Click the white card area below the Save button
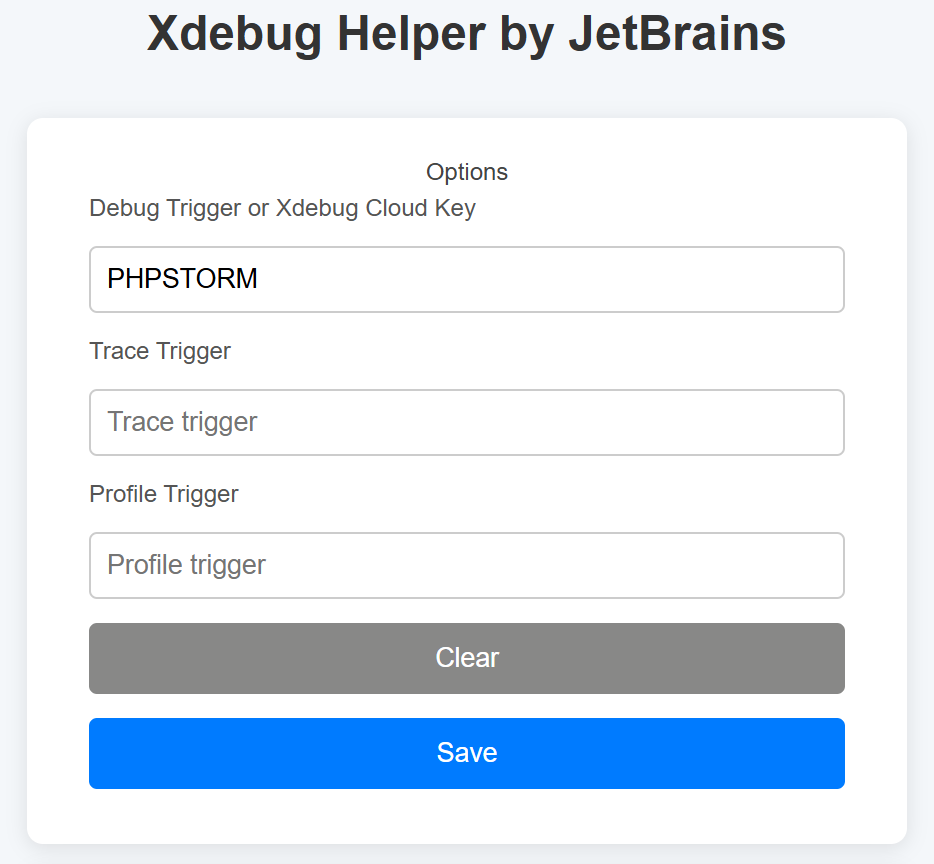This screenshot has width=934, height=864. [x=466, y=816]
